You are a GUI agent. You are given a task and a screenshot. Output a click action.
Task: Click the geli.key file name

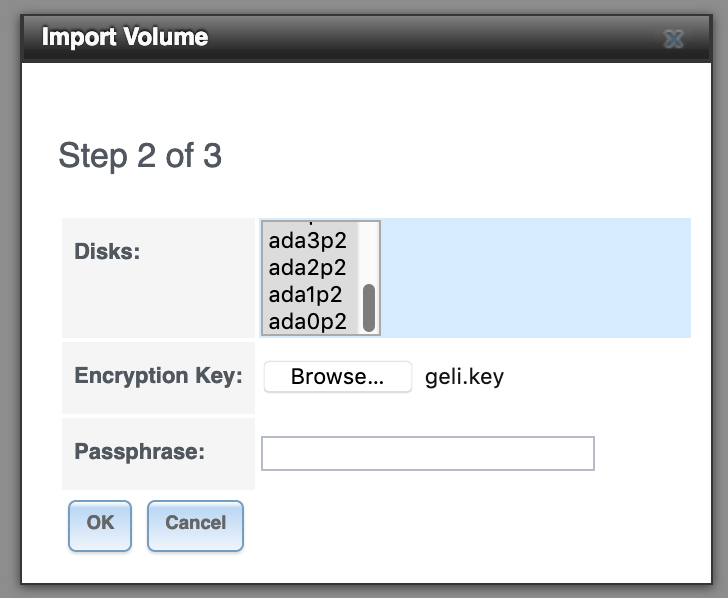pyautogui.click(x=465, y=377)
